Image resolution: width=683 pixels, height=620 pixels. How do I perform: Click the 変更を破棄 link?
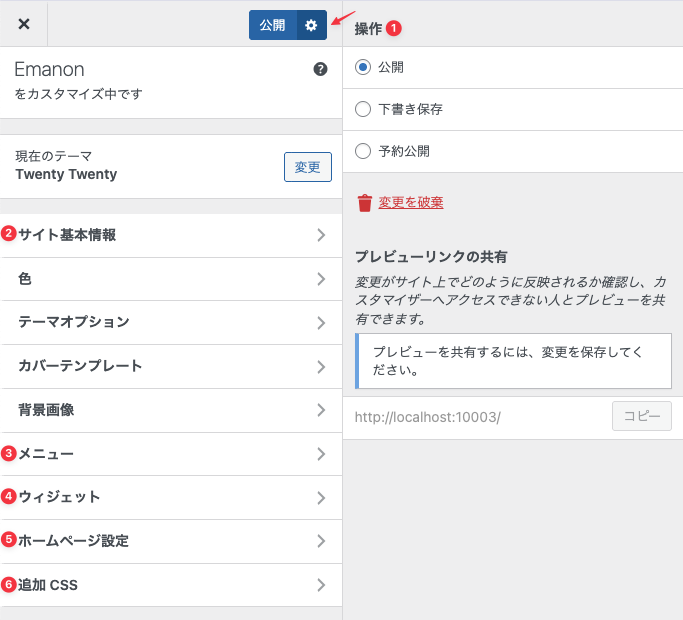click(x=410, y=203)
